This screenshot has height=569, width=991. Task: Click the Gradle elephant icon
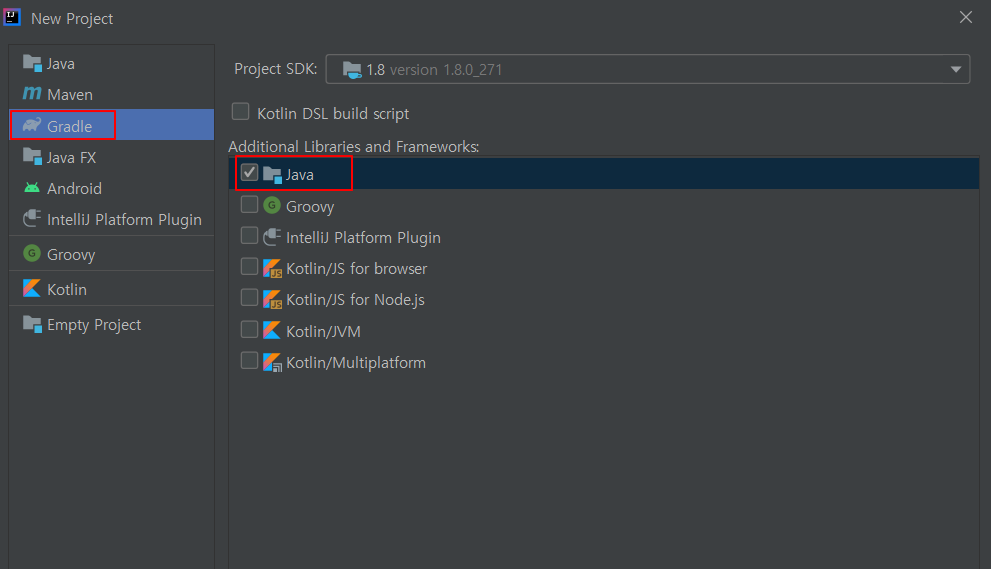[32, 125]
